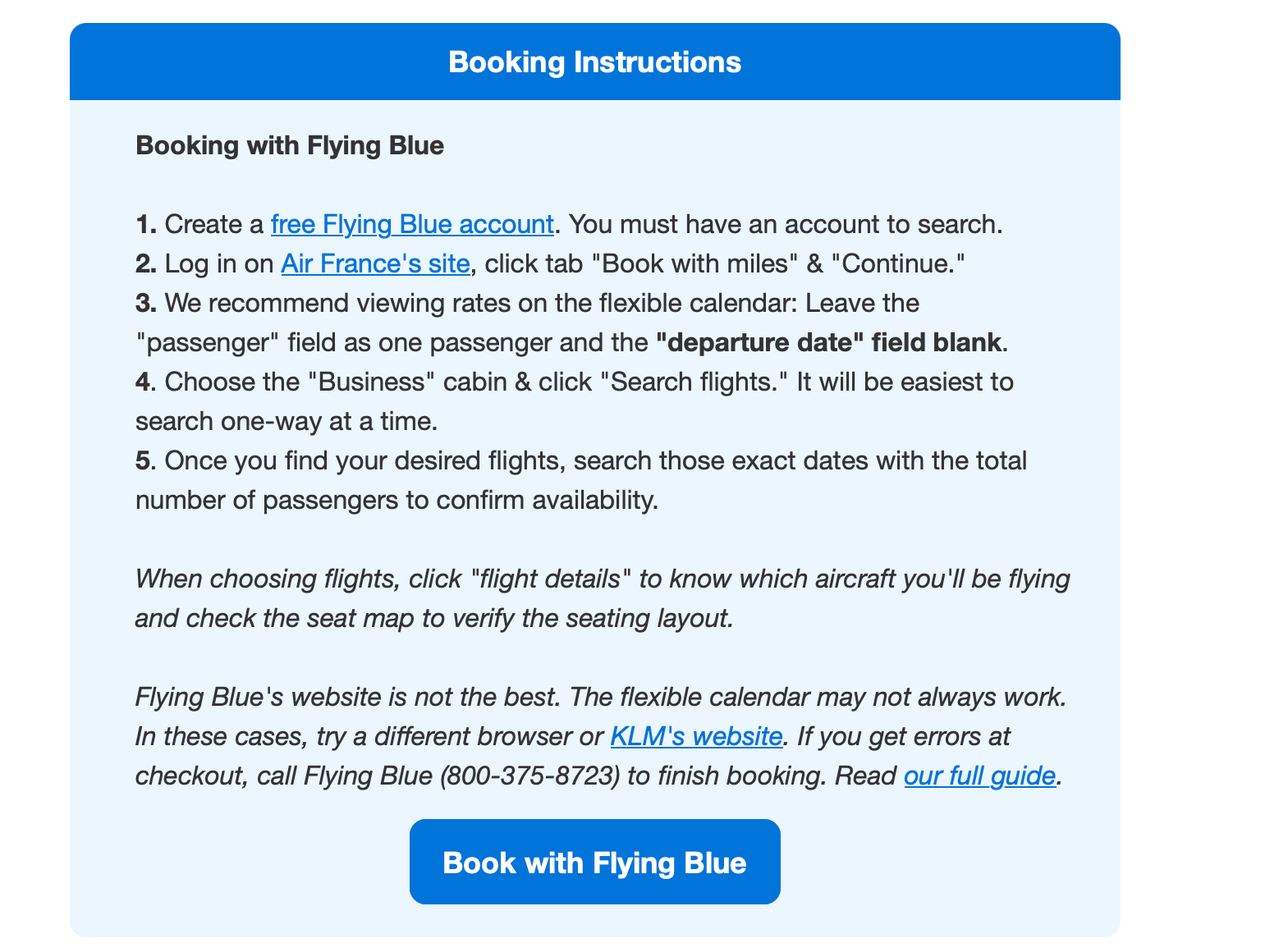Screen dimensions: 1279x952
Task: Click the bold "departure date" field blank text
Action: point(828,342)
